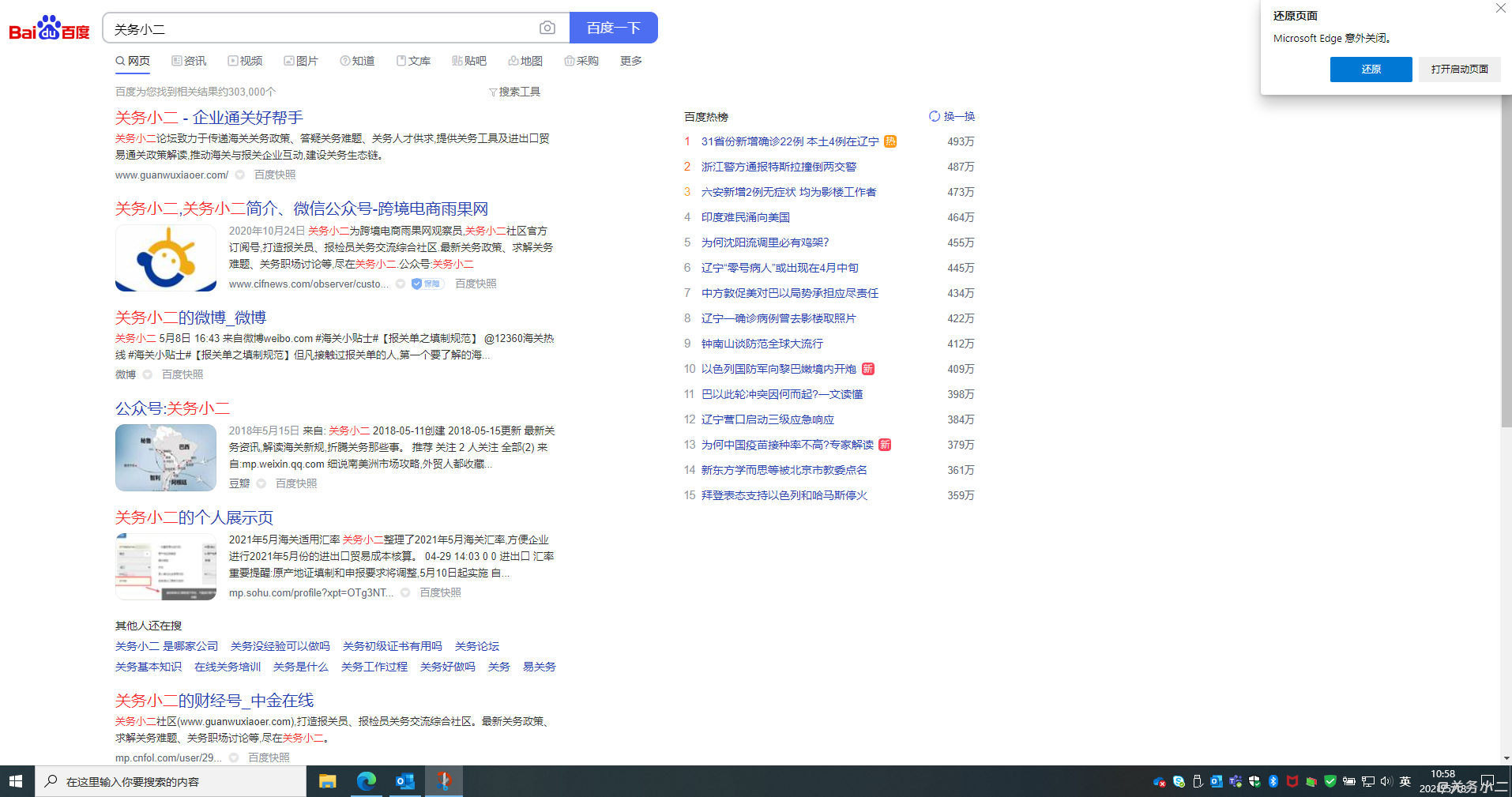
Task: Click related search 关务没经验可以做吗
Action: pos(280,646)
